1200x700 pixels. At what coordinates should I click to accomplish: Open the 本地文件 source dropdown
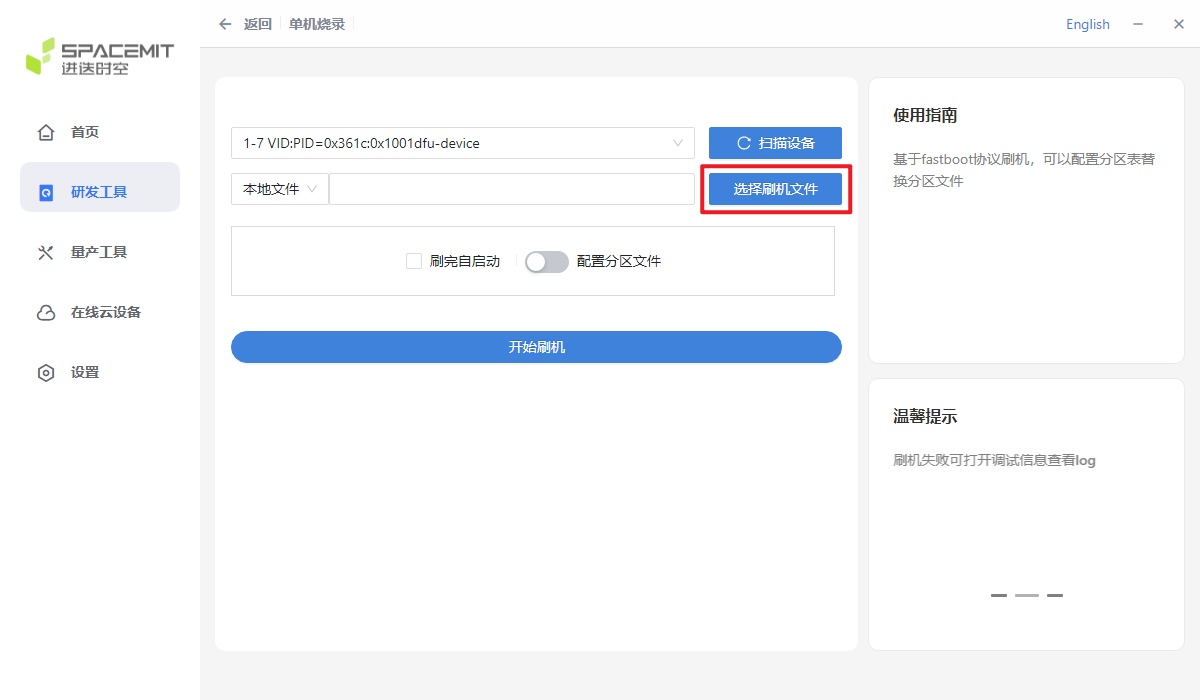pos(279,189)
